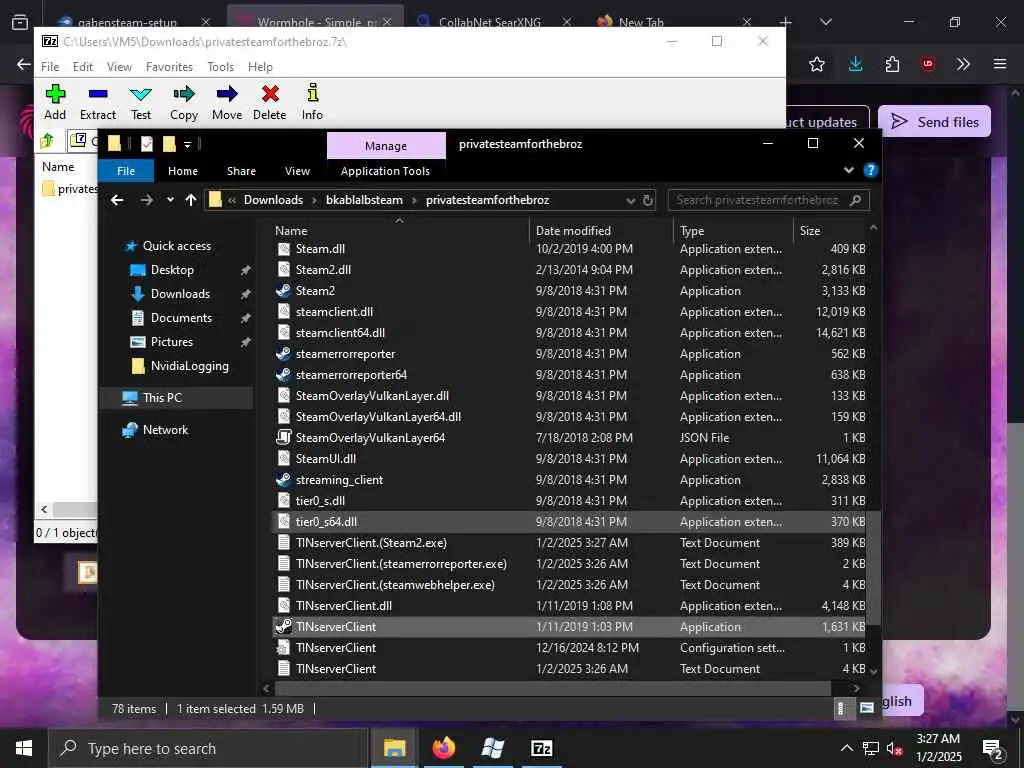Switch to the View ribbon tab in Explorer
This screenshot has height=768, width=1024.
click(x=297, y=171)
